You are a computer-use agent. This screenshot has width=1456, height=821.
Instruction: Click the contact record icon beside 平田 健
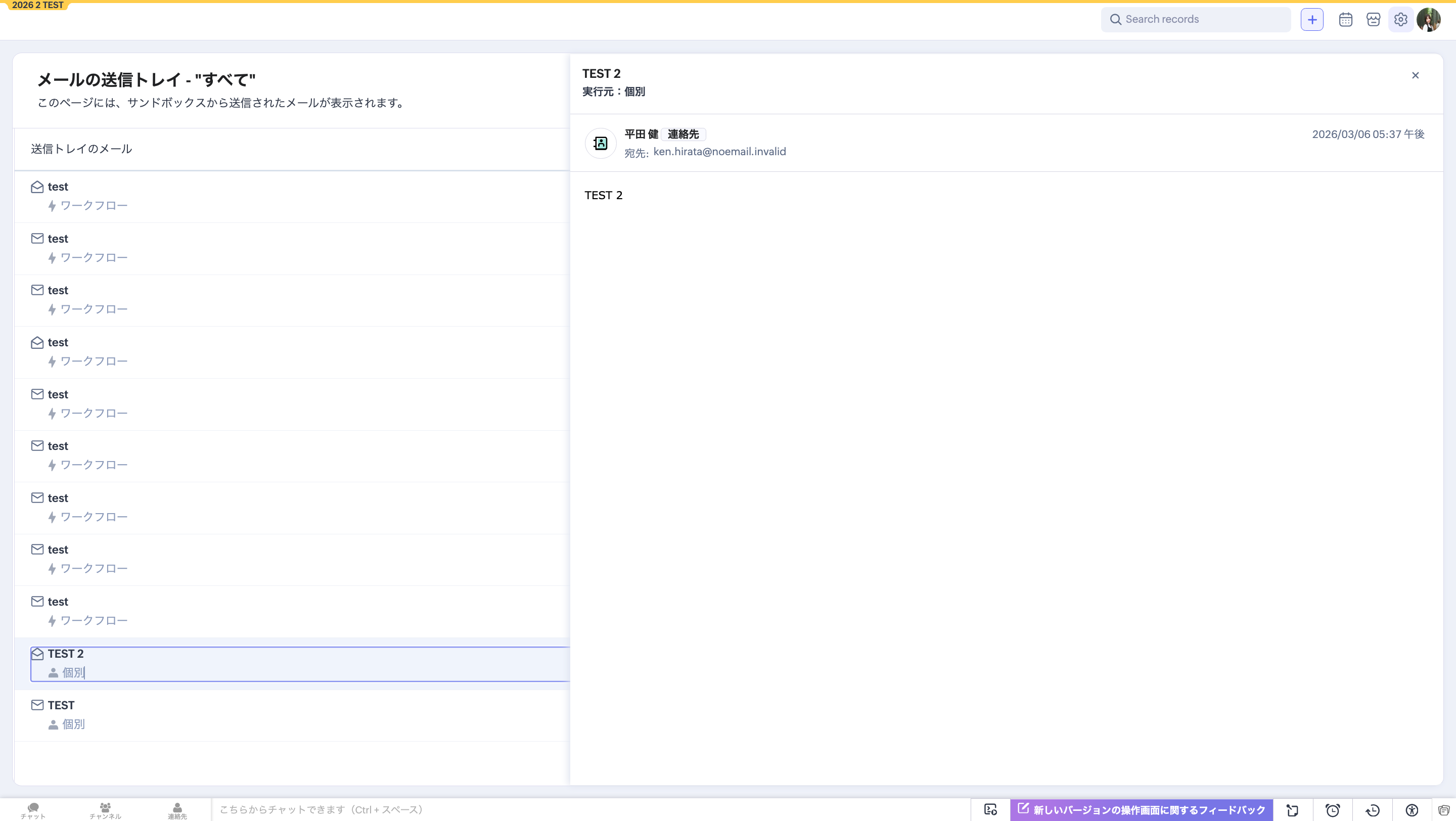[x=600, y=143]
